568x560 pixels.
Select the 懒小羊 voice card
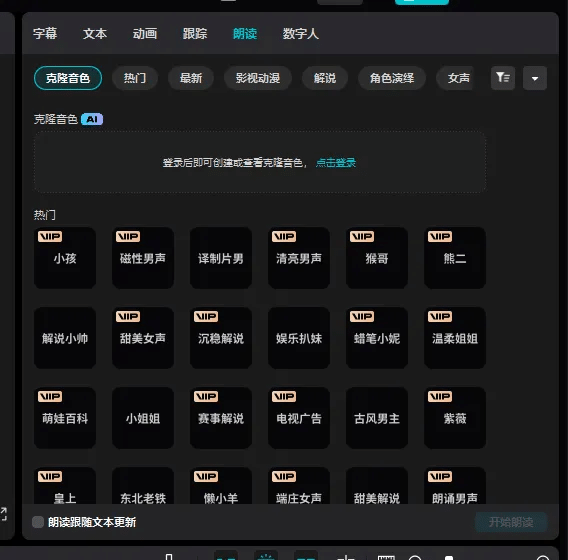[x=221, y=486]
